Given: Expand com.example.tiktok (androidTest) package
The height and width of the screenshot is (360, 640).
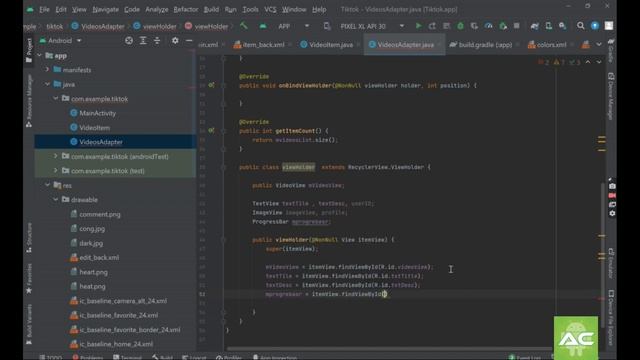Looking at the screenshot, I should pyautogui.click(x=56, y=156).
